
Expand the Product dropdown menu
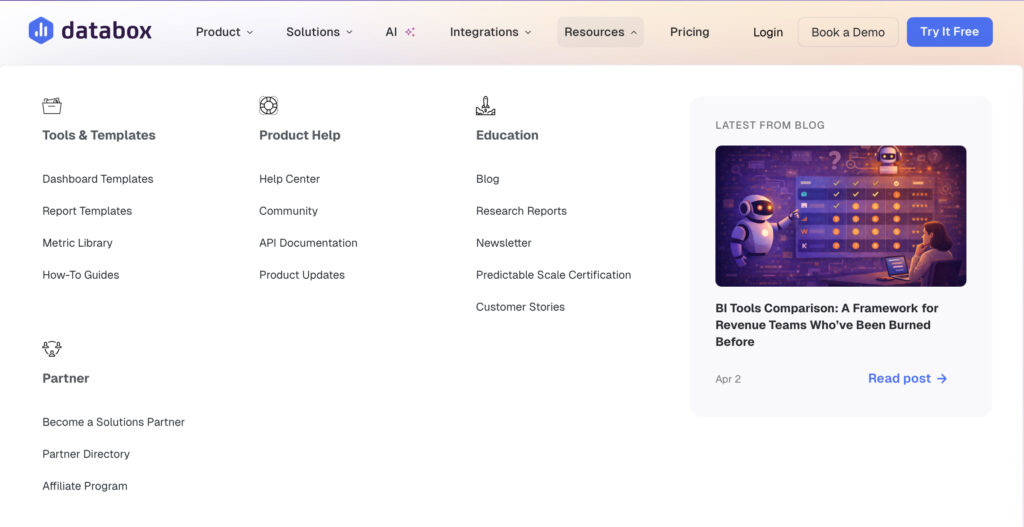(224, 32)
